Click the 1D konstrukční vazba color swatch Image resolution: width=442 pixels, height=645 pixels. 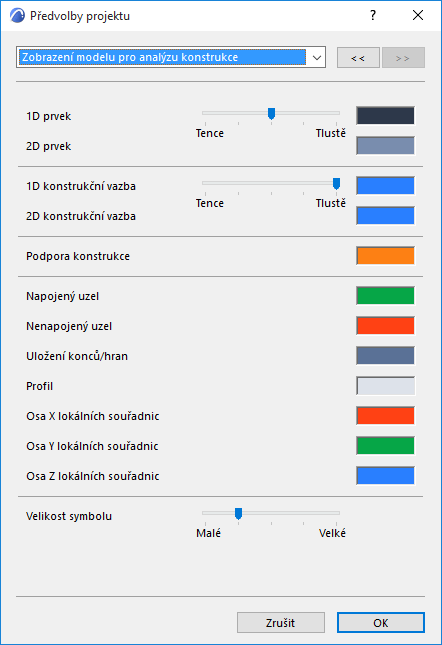(385, 186)
